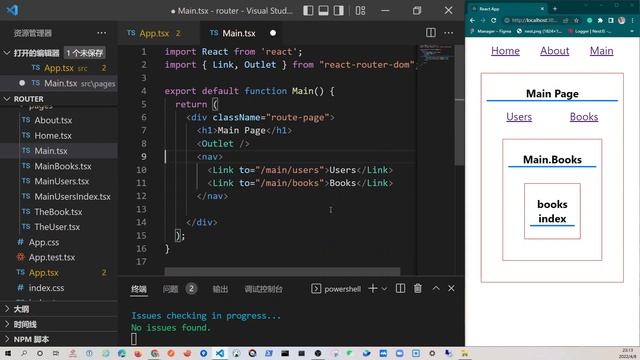Click the browser localhost address bar

(x=535, y=20)
